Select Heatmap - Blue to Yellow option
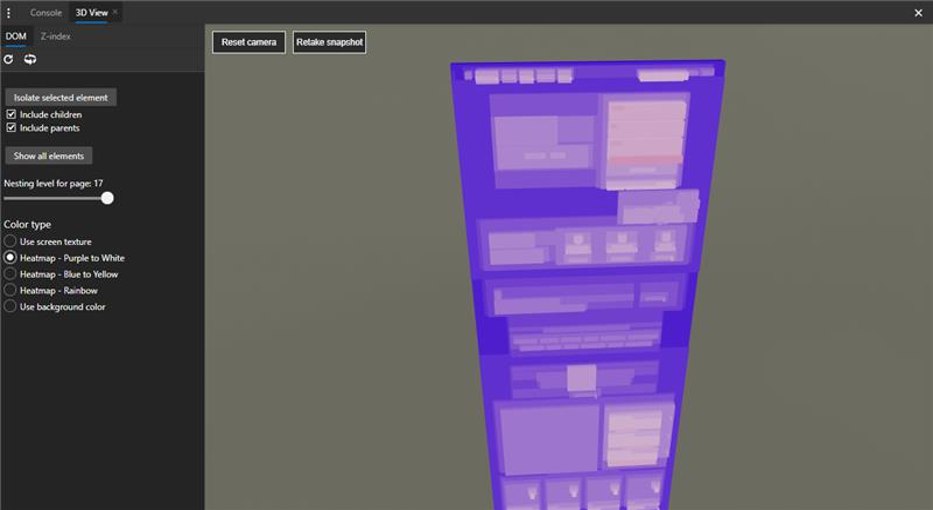 (x=10, y=274)
